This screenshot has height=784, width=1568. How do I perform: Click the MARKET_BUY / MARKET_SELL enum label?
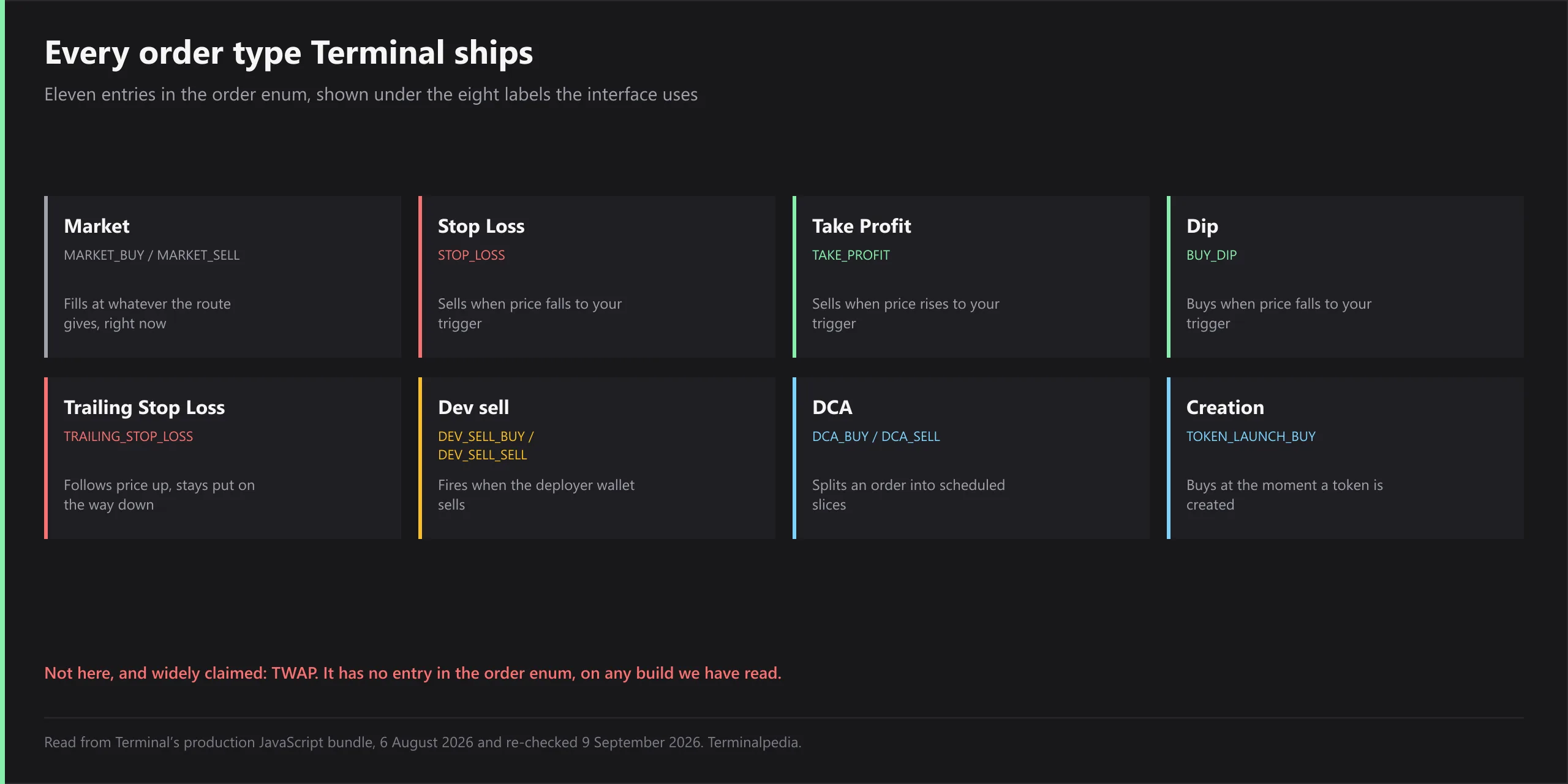[151, 255]
